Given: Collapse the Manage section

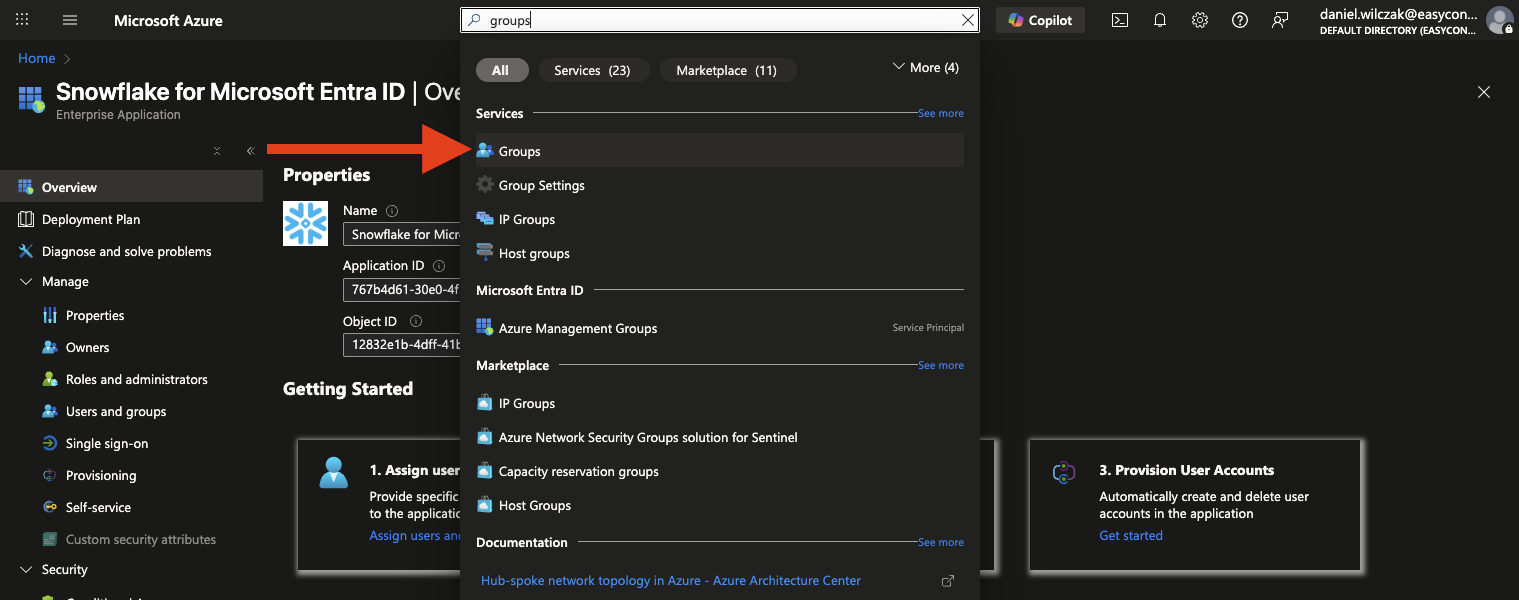Looking at the screenshot, I should click(x=26, y=282).
